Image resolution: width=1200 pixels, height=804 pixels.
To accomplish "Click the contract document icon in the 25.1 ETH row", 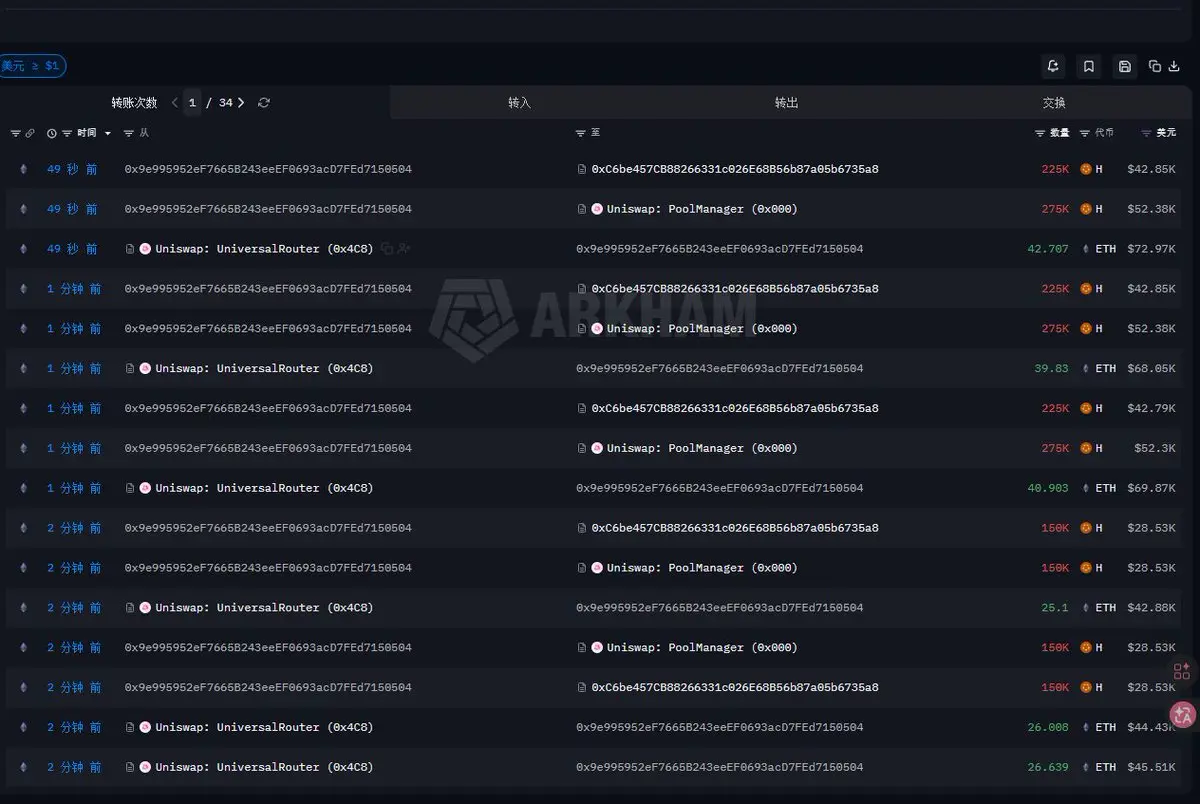I will click(x=130, y=608).
